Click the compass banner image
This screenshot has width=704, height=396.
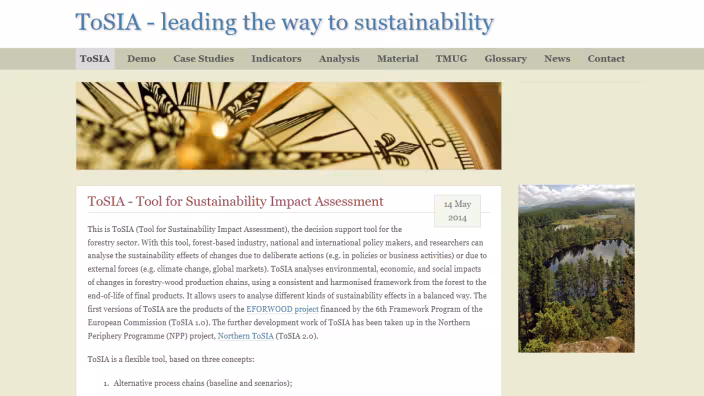289,126
